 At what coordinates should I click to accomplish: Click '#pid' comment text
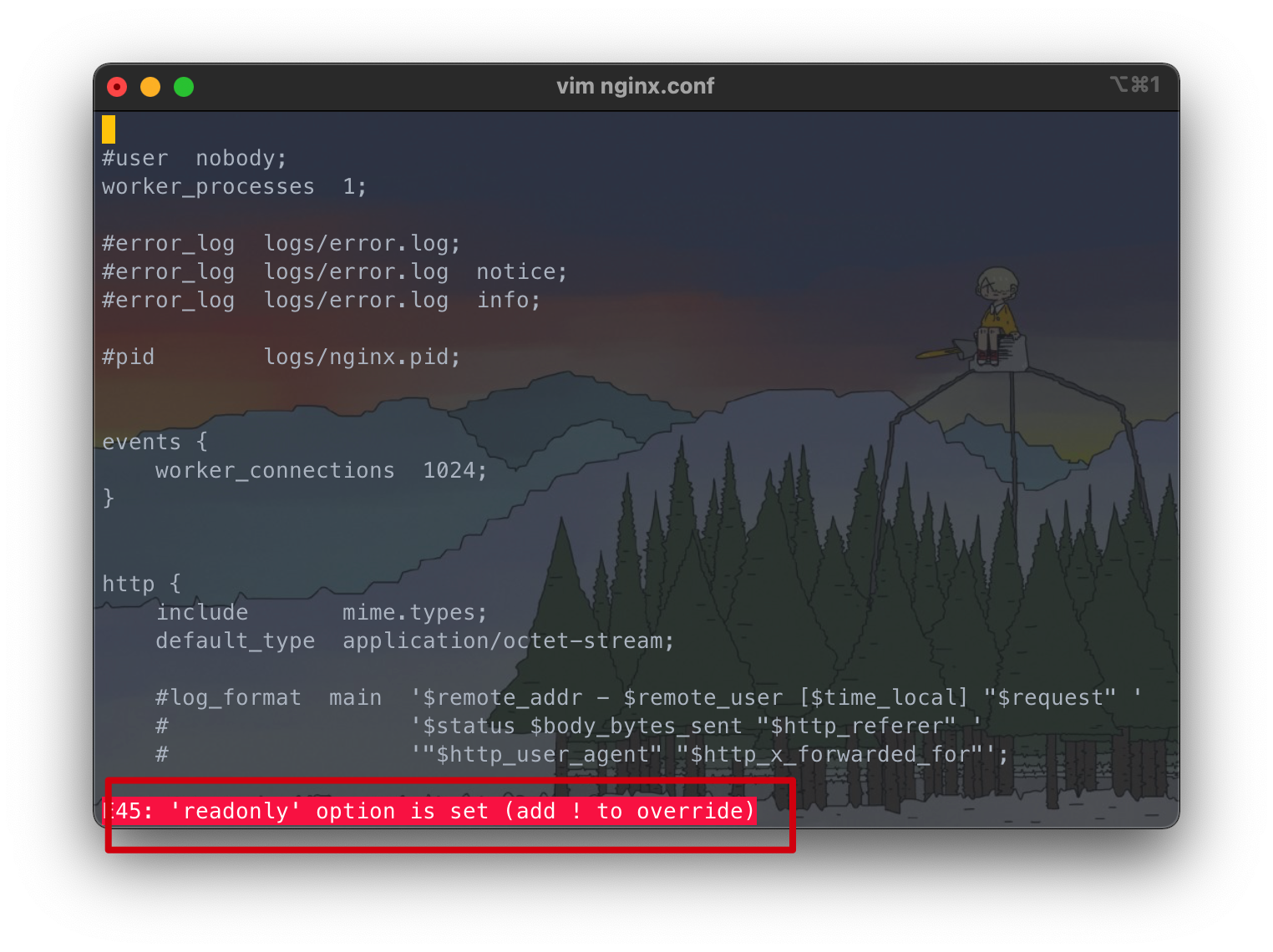pyautogui.click(x=128, y=357)
